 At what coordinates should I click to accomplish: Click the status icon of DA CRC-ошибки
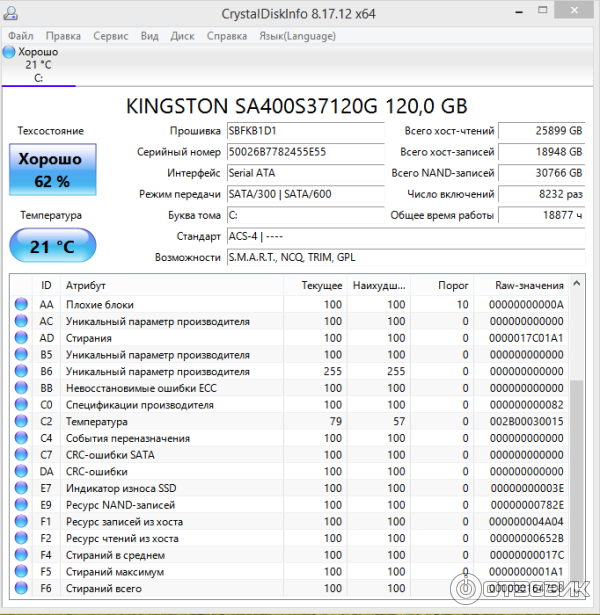coord(21,471)
